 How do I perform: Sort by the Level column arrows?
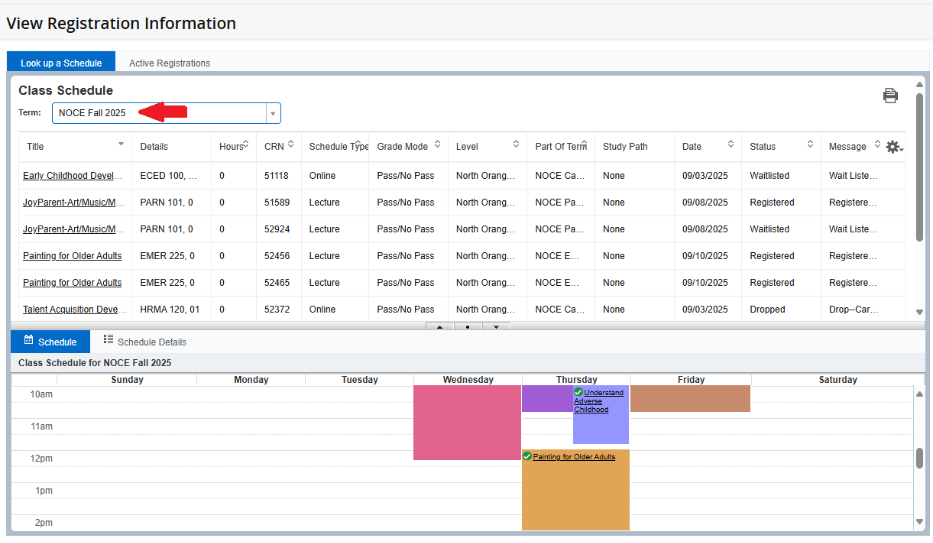(x=516, y=145)
